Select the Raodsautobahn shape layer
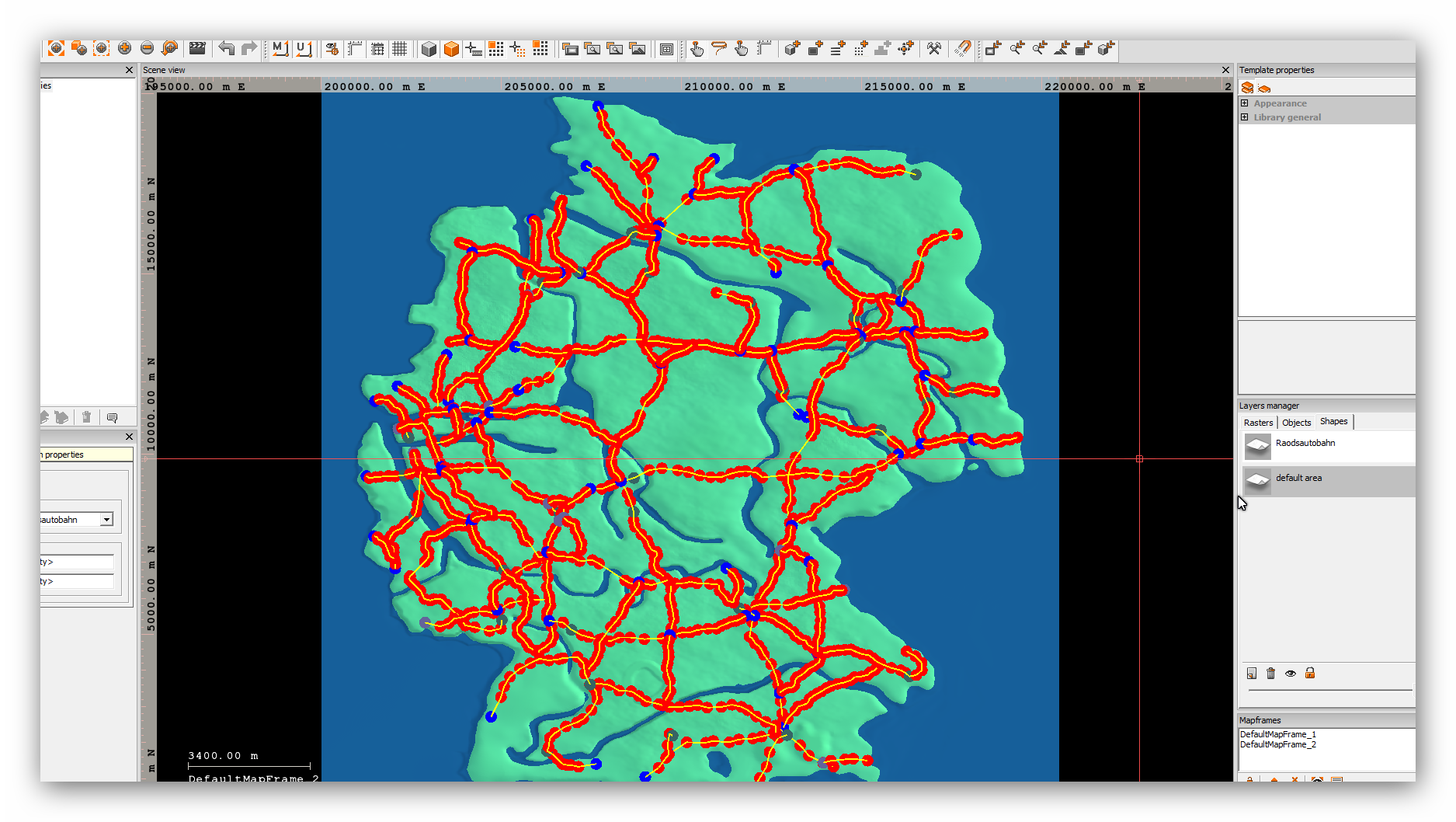1456x822 pixels. coord(1305,444)
